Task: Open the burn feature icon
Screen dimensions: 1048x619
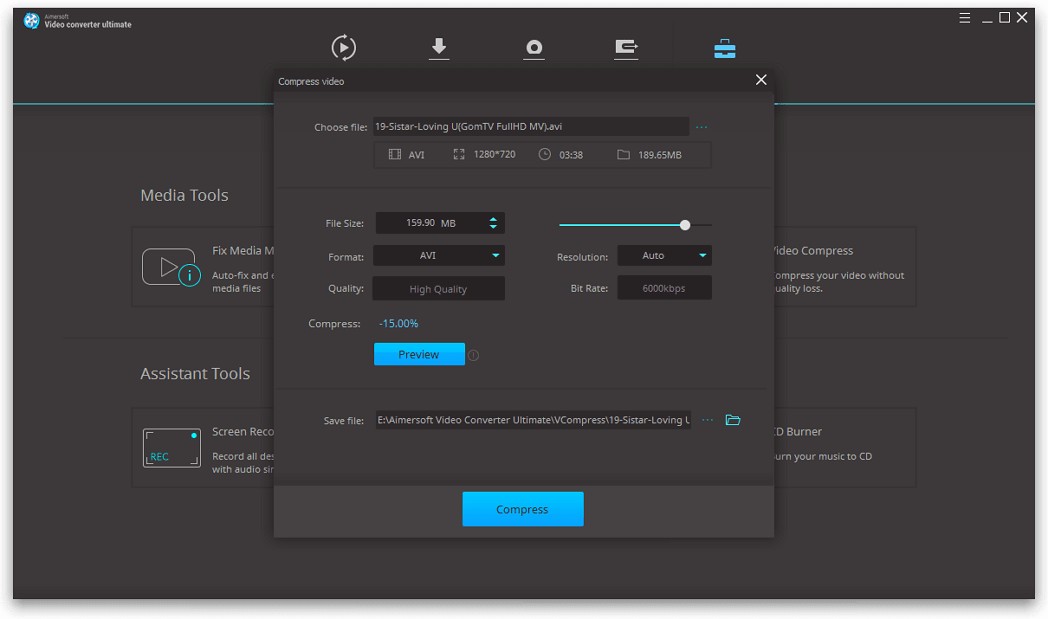Action: pos(626,47)
